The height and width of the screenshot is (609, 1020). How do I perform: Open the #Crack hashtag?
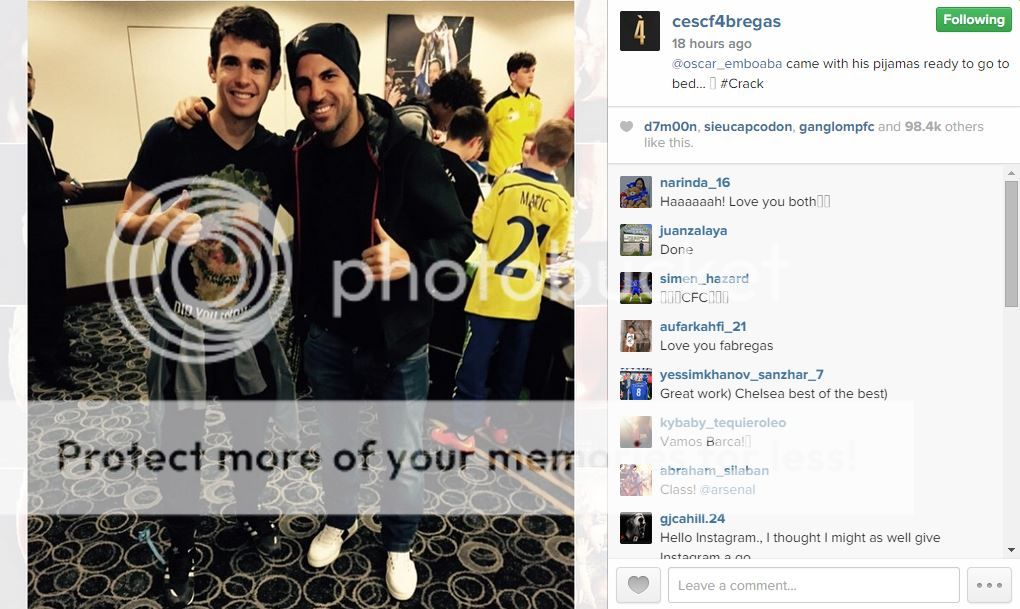[x=742, y=83]
